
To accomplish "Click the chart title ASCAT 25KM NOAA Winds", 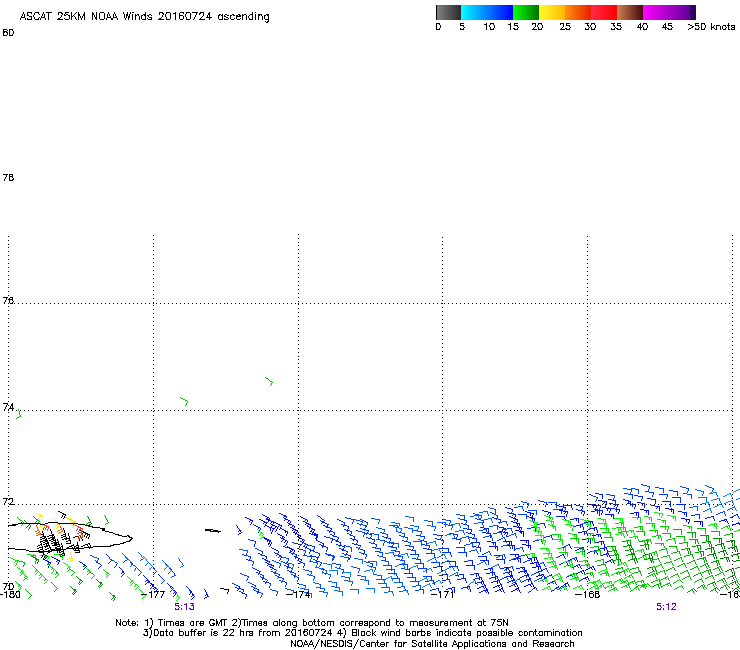I will 144,17.
